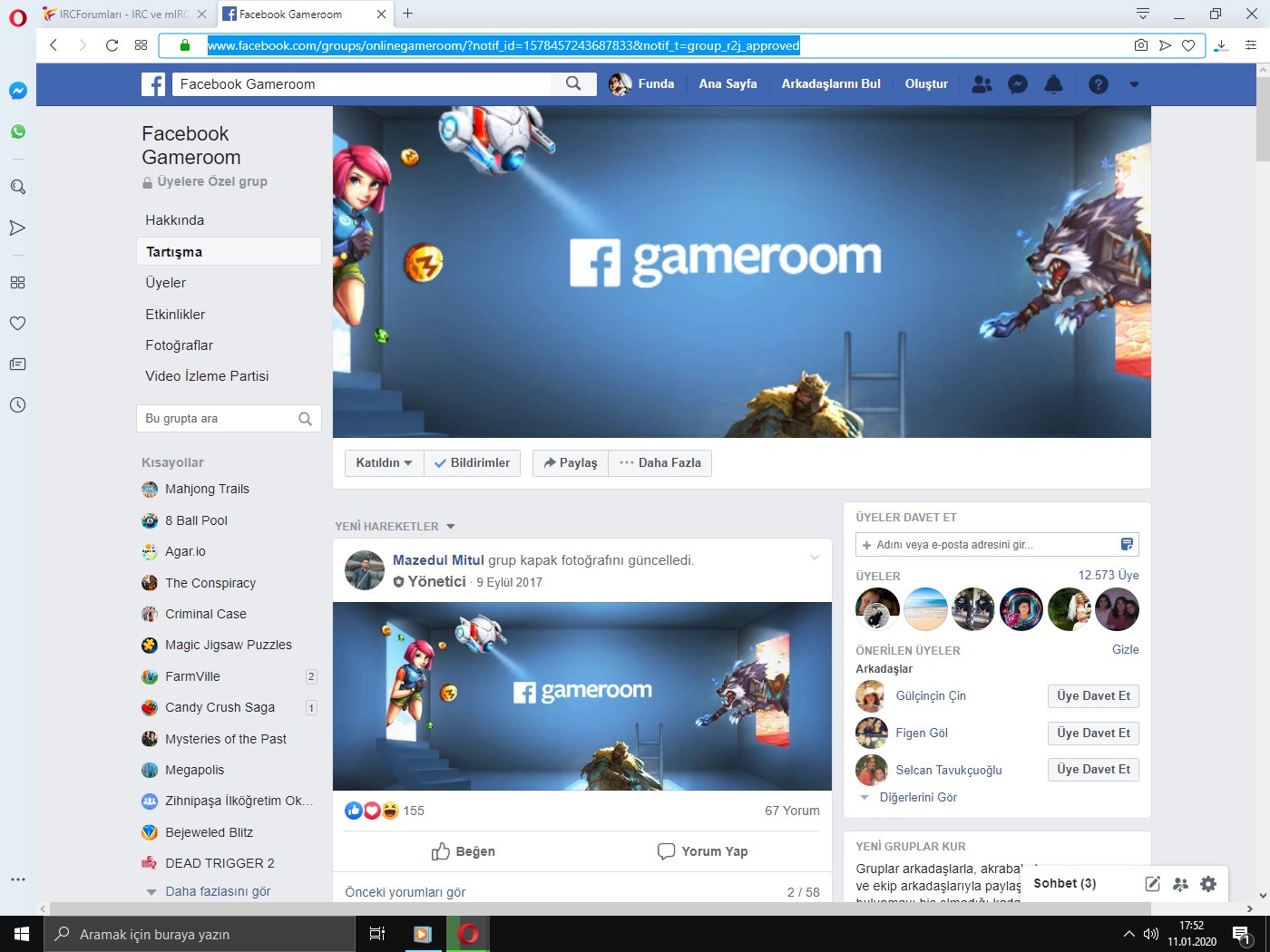
Task: Go back to the previous page
Action: coord(54,45)
